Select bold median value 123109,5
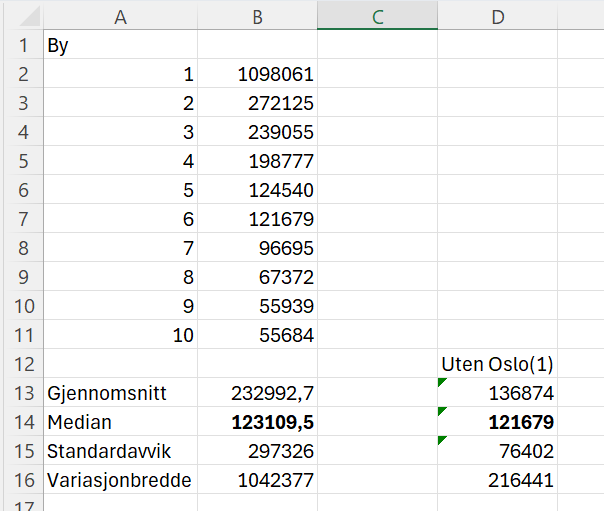Image resolution: width=604 pixels, height=511 pixels. [257, 422]
